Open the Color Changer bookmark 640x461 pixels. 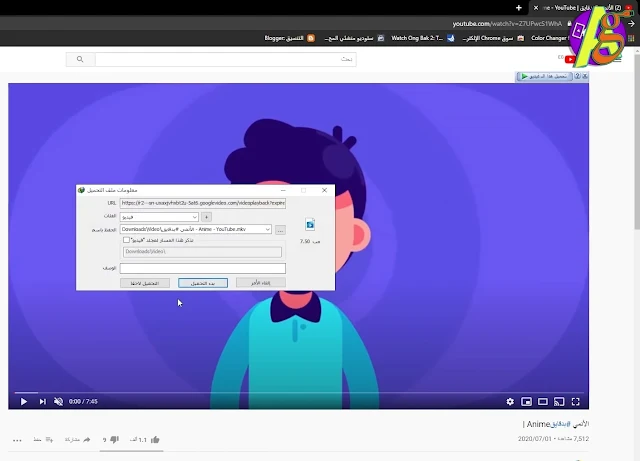tap(549, 38)
